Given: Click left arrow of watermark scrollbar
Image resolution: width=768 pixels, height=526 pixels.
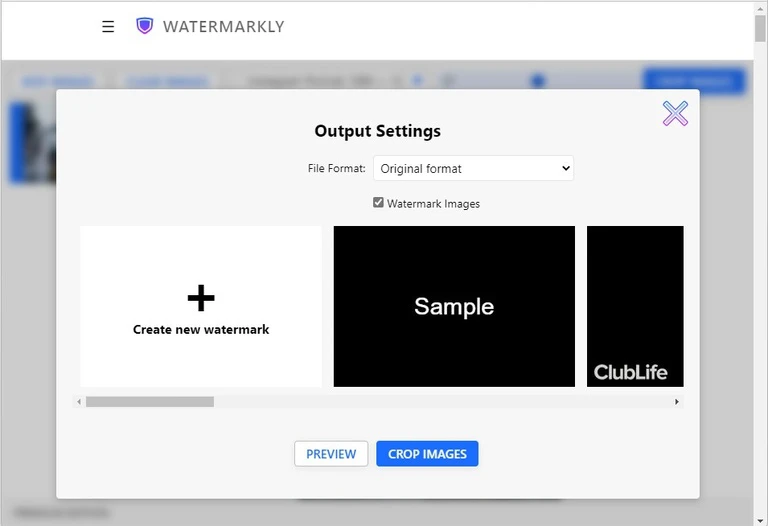Looking at the screenshot, I should pyautogui.click(x=79, y=402).
